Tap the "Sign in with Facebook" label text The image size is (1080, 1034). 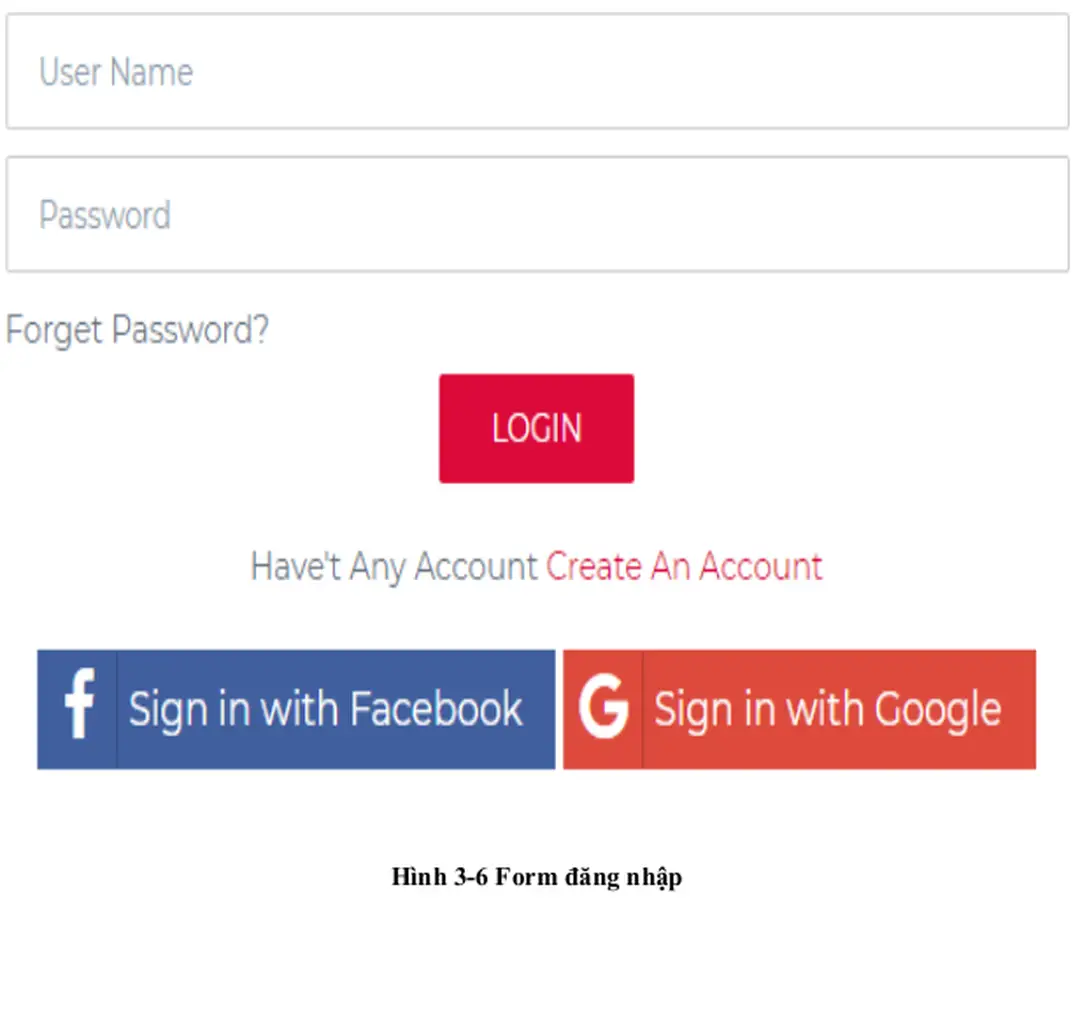coord(325,709)
